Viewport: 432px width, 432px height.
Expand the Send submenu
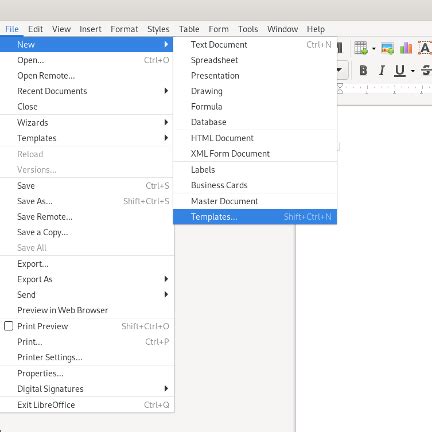click(86, 295)
